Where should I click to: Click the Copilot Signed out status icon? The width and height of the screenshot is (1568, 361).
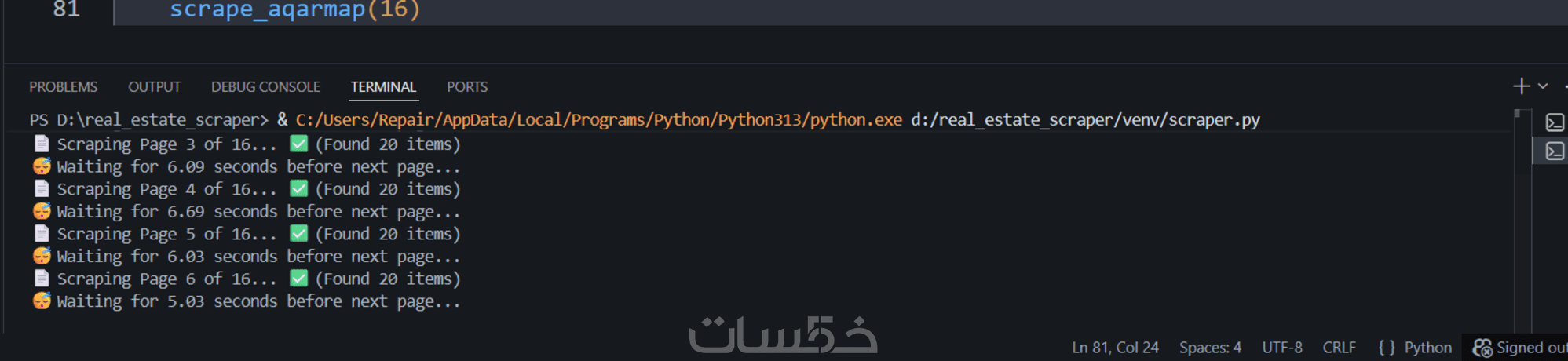pyautogui.click(x=1482, y=348)
